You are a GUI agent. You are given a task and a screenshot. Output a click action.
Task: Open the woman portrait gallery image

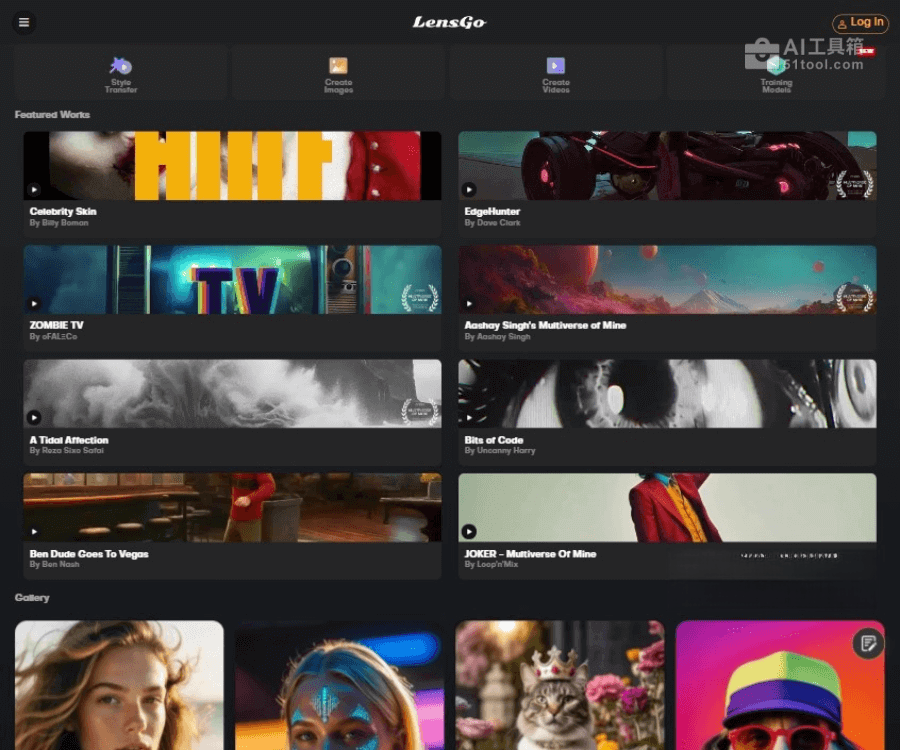[x=119, y=685]
